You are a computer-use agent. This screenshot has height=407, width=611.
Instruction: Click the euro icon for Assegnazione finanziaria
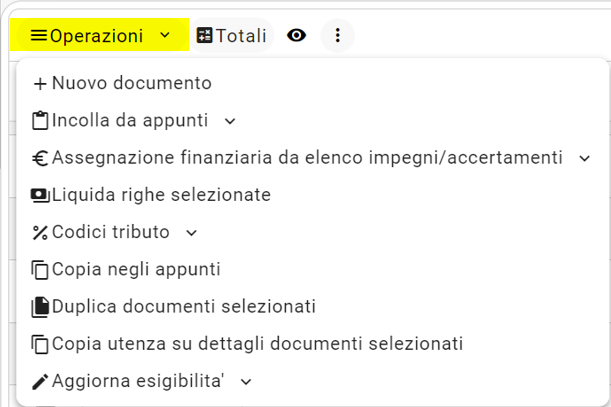(40, 158)
